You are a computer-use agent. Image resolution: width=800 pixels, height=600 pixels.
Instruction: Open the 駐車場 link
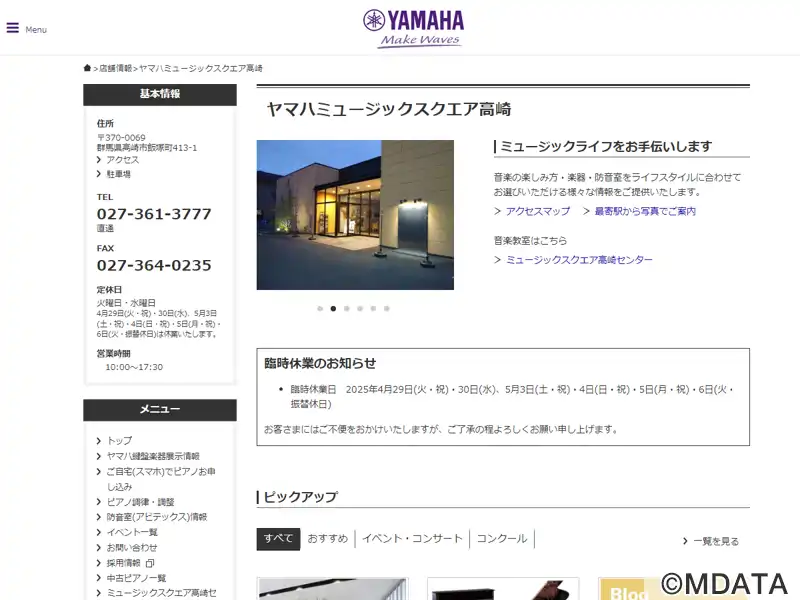pos(118,174)
